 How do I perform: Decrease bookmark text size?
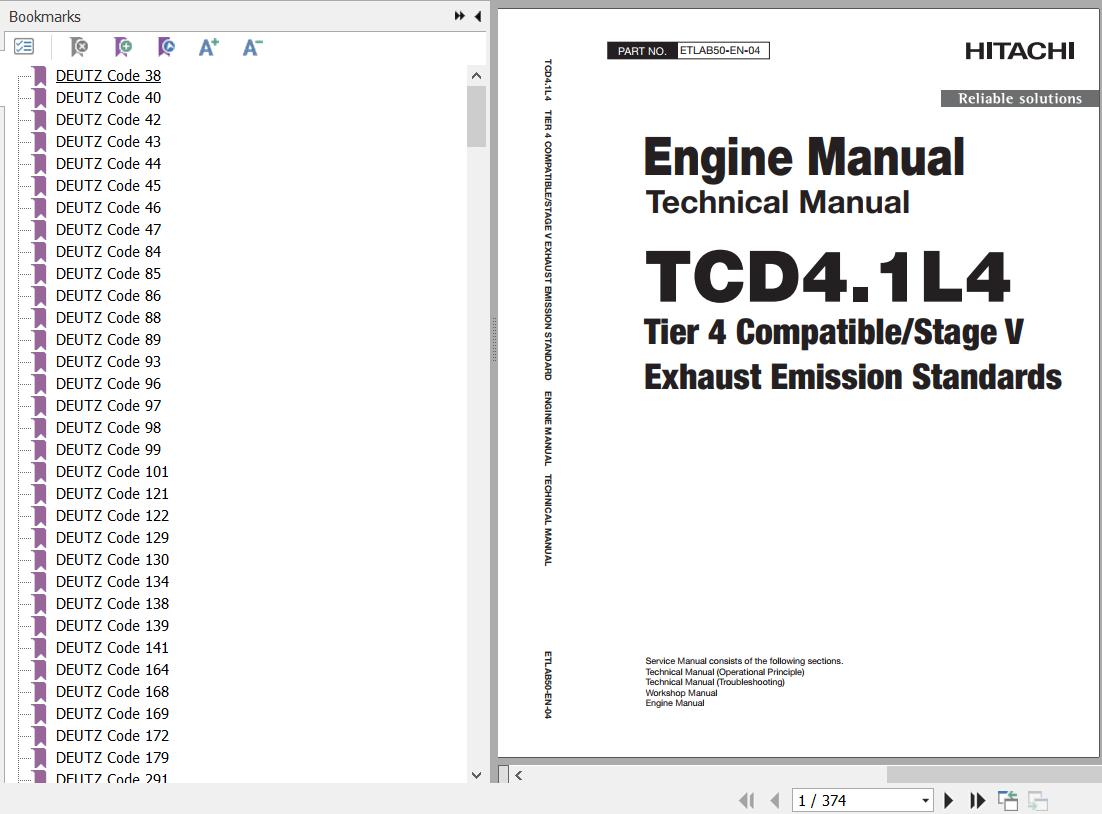[252, 47]
